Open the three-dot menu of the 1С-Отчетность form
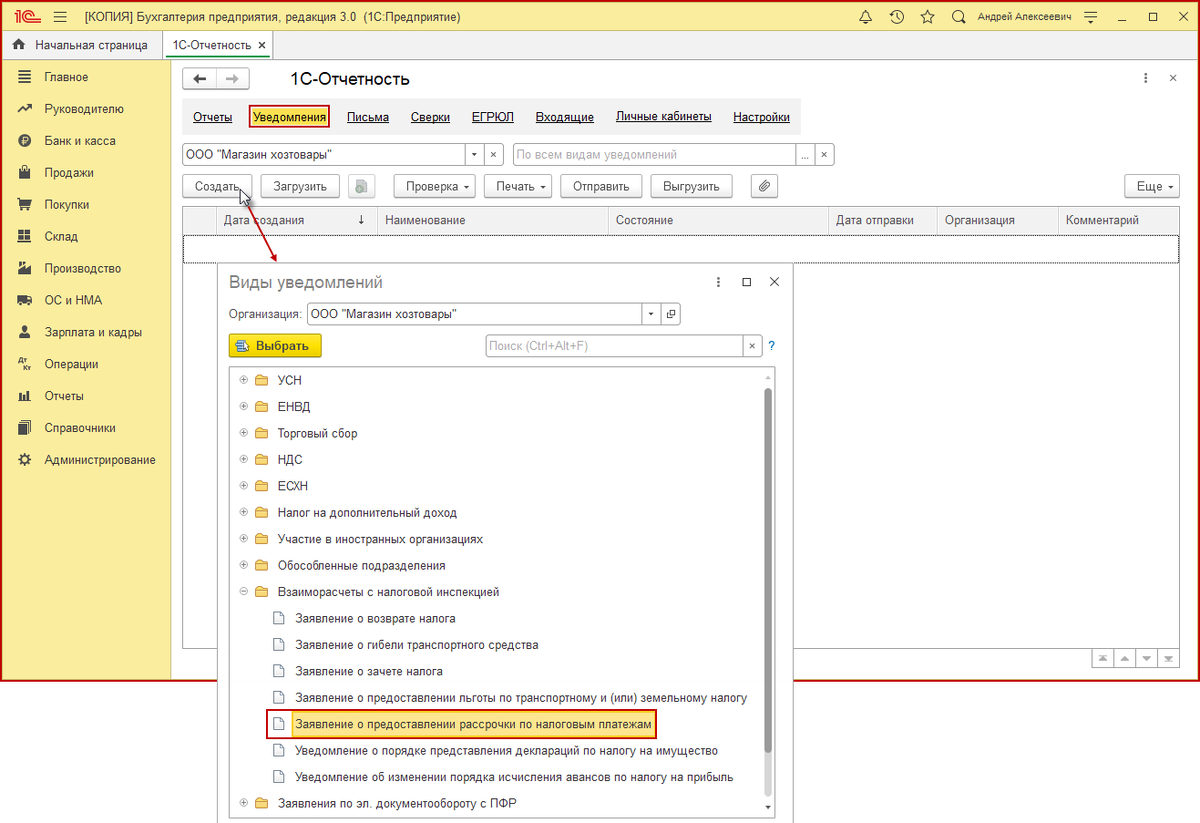The width and height of the screenshot is (1200, 823). pyautogui.click(x=1145, y=78)
